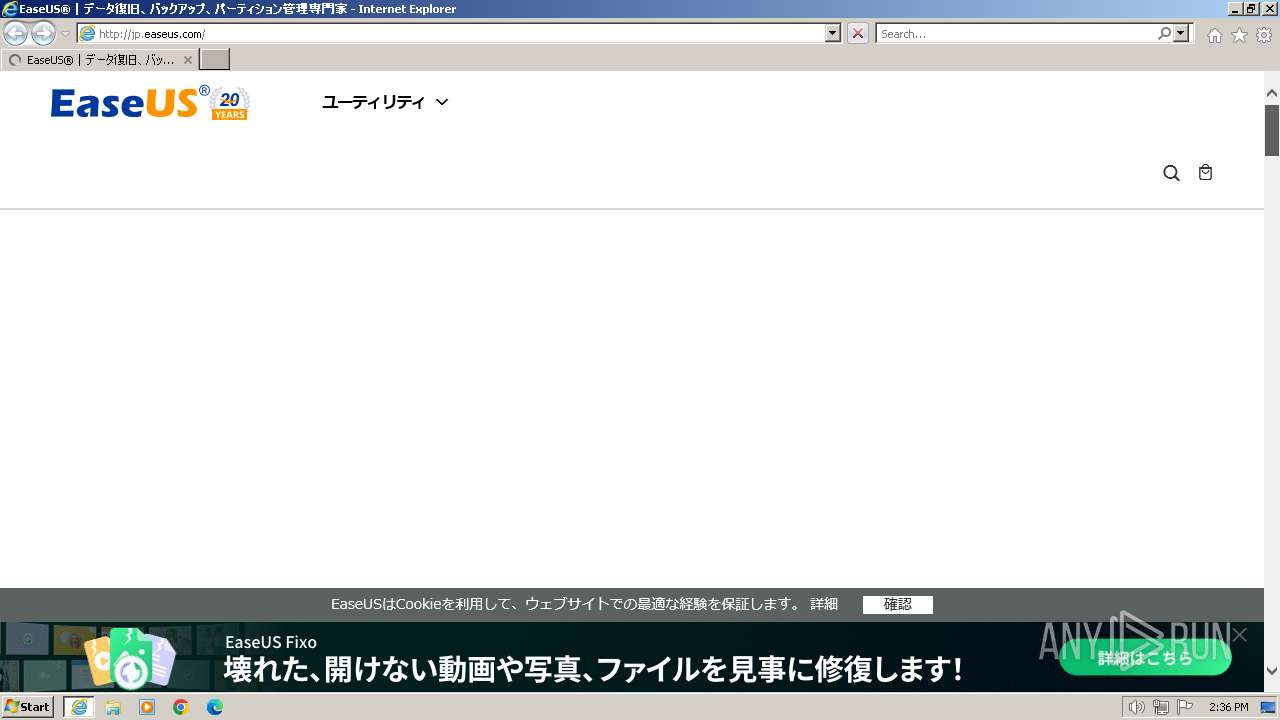1280x720 pixels.
Task: Expand the address bar autocomplete dropdown
Action: [833, 34]
